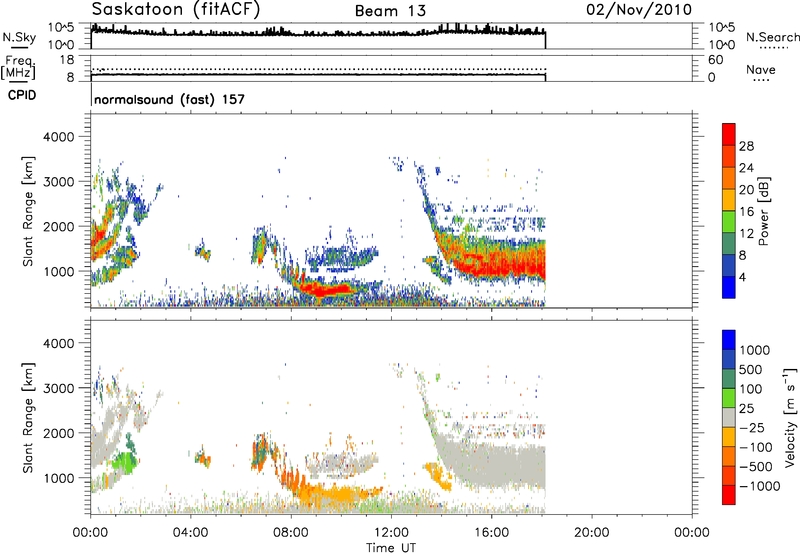Click '3000' on the velocity panel range axis
The width and height of the screenshot is (800, 554).
pos(59,388)
